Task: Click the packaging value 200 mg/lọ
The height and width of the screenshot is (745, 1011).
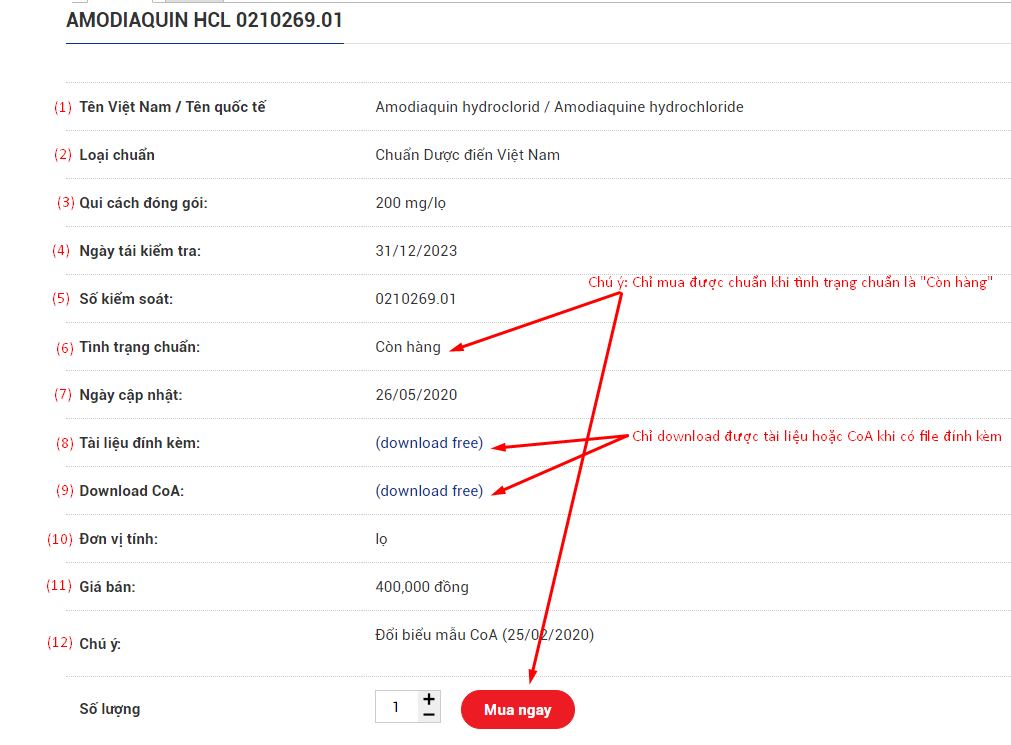Action: [x=411, y=203]
